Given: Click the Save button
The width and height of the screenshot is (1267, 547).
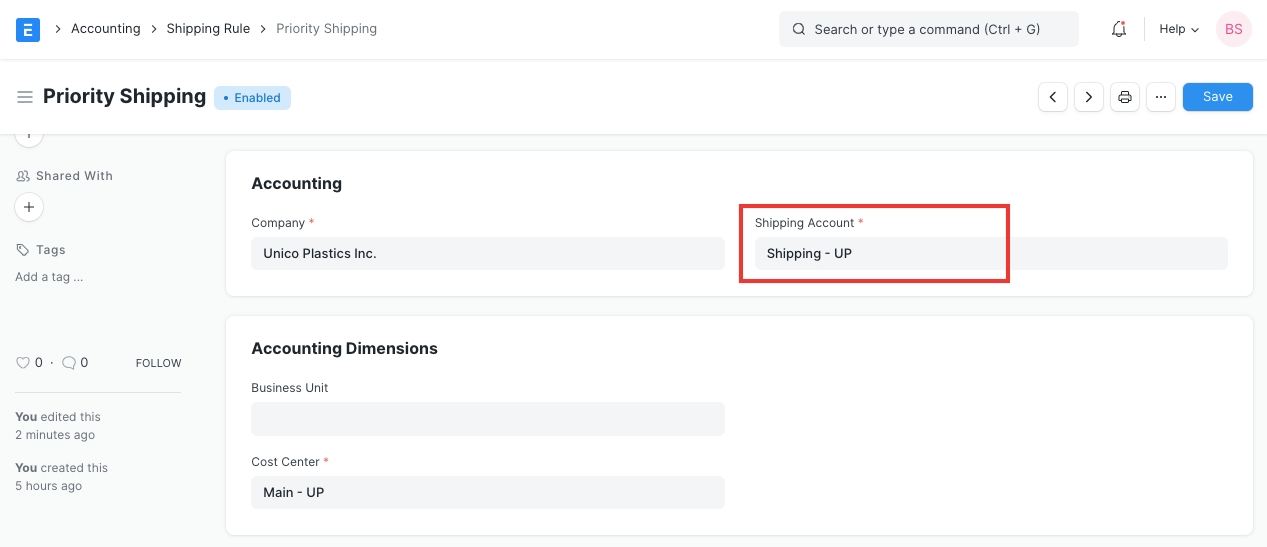Looking at the screenshot, I should [1217, 97].
